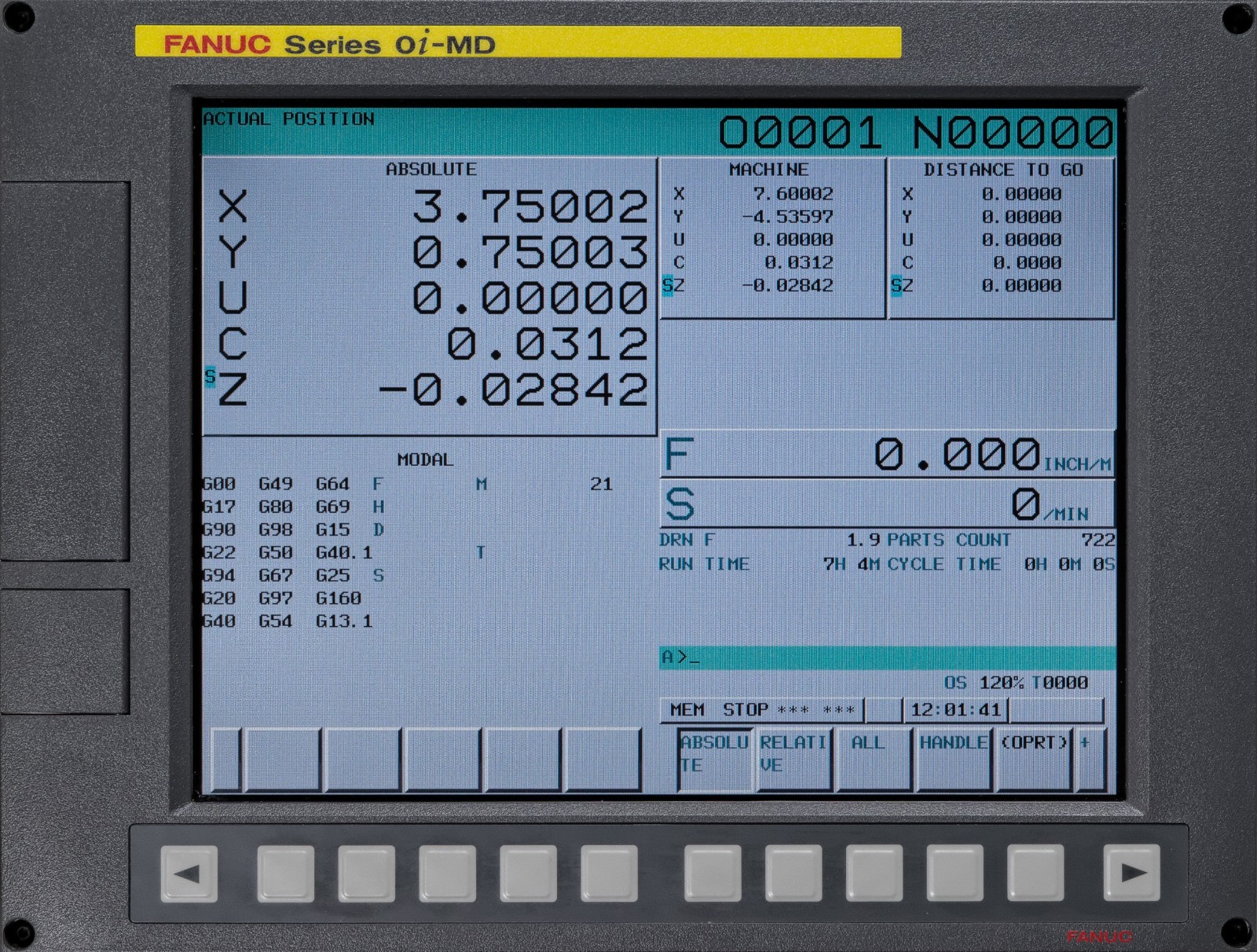Click machine Z value -0.02842
Image resolution: width=1257 pixels, height=952 pixels.
point(787,285)
